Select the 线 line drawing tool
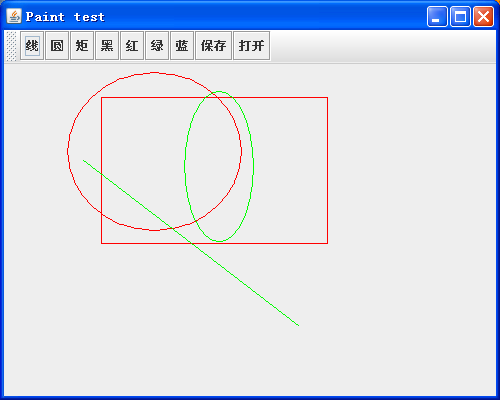 coord(32,46)
